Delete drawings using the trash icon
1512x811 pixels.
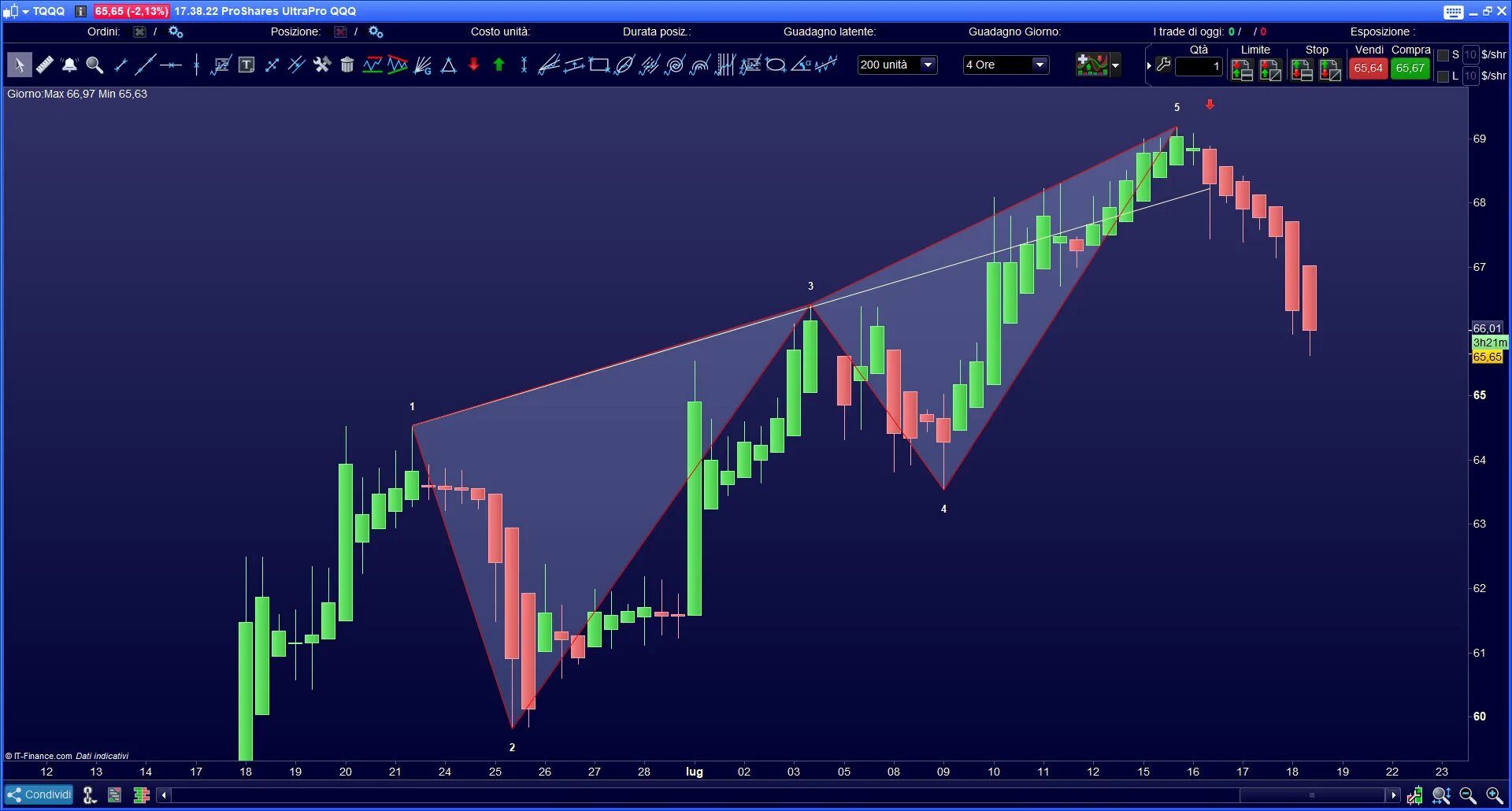347,65
